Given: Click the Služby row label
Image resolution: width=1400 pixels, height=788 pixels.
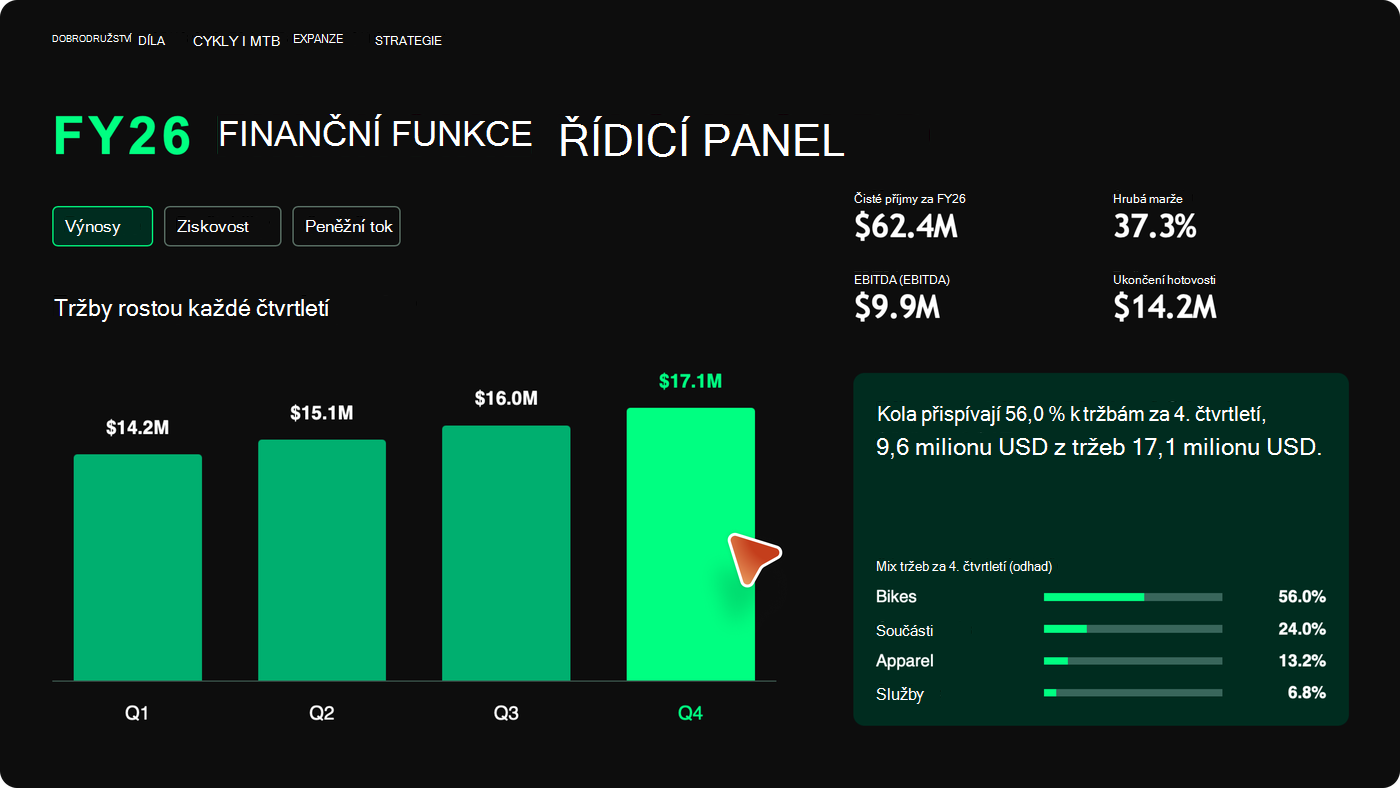Looking at the screenshot, I should [x=899, y=694].
